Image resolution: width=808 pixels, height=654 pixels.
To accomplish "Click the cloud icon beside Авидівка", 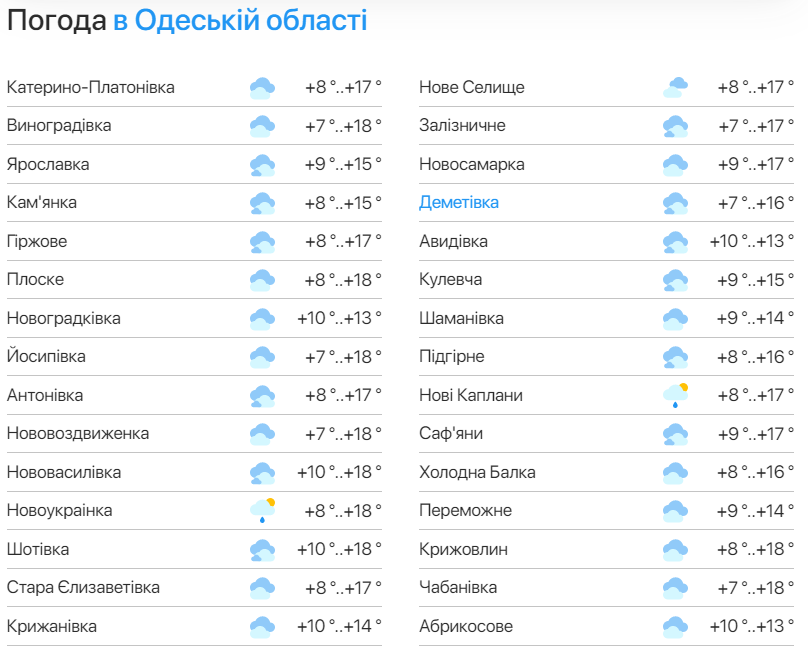I will point(675,242).
